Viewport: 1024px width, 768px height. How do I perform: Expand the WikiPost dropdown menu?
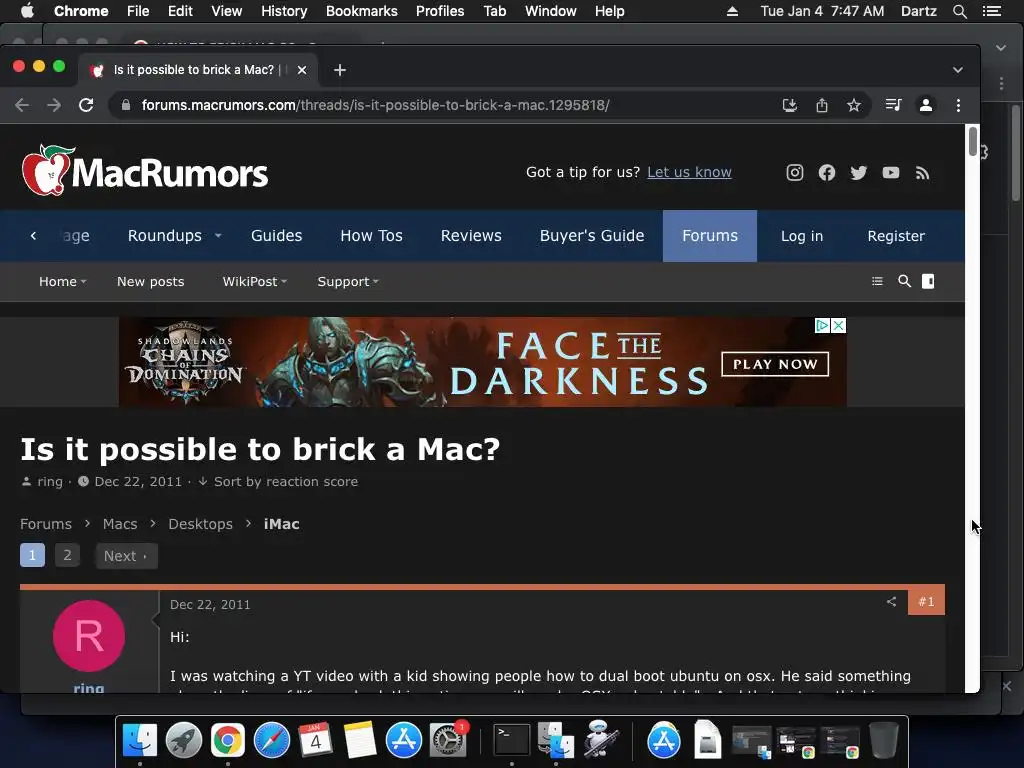[255, 281]
